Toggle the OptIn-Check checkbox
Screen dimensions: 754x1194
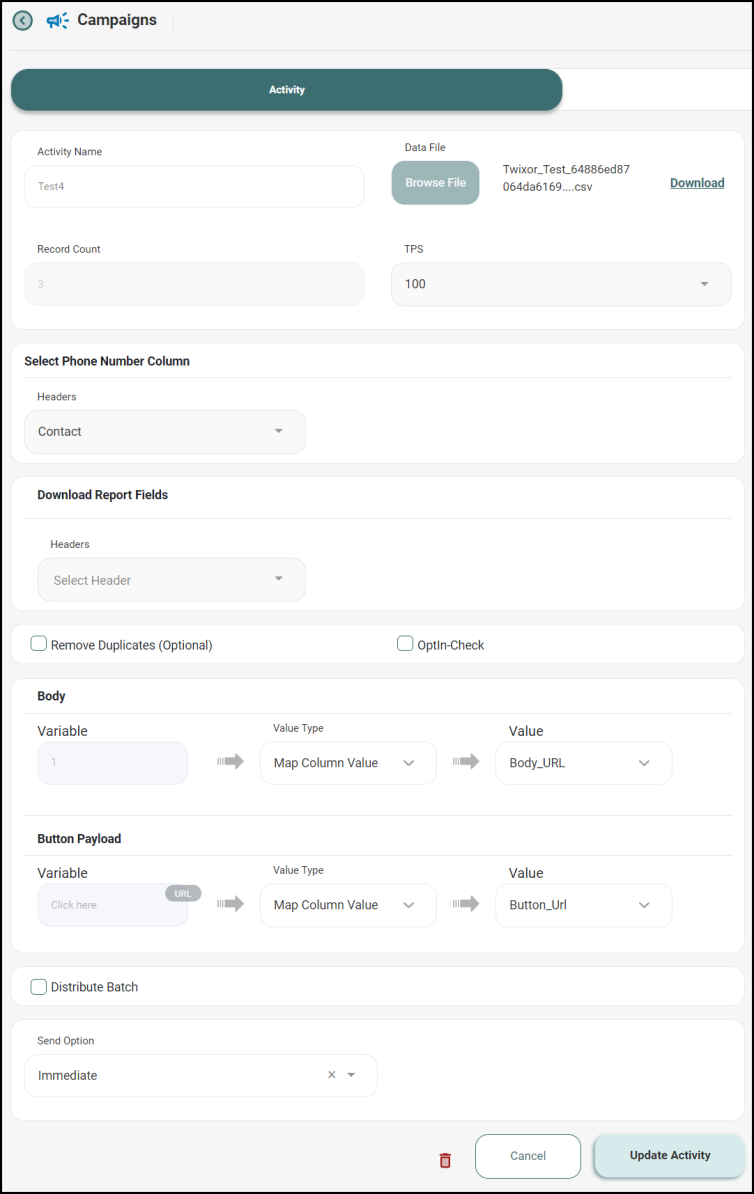[x=405, y=644]
